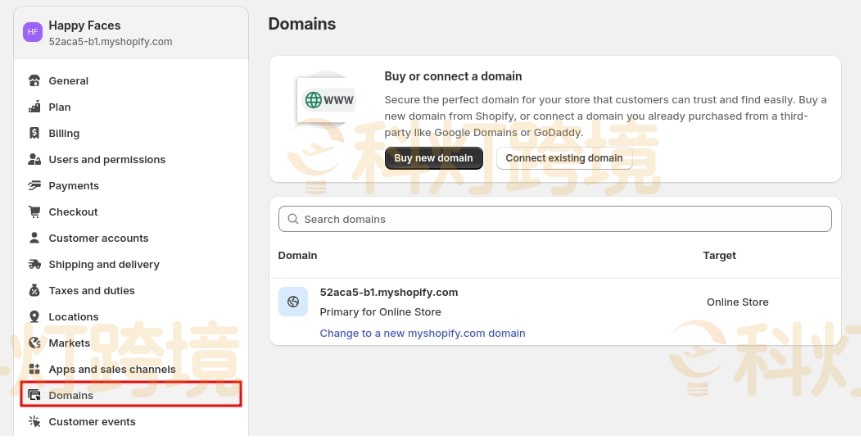This screenshot has width=861, height=441.
Task: Open Taxes and duties settings
Action: click(x=91, y=291)
